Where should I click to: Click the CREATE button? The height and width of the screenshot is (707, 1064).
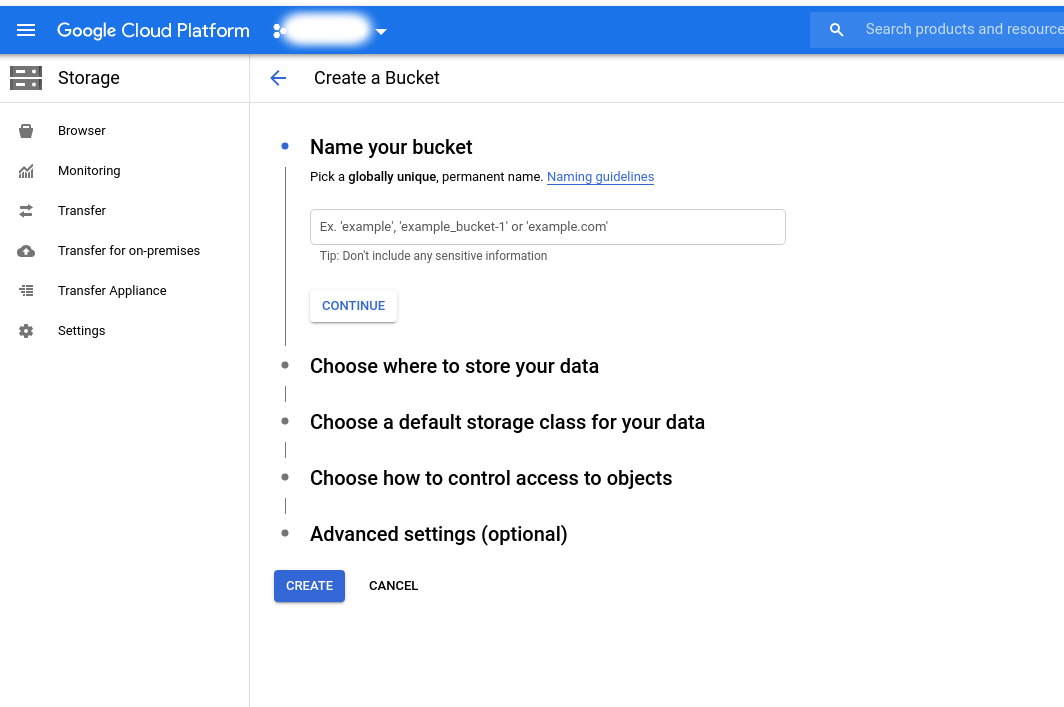click(309, 585)
